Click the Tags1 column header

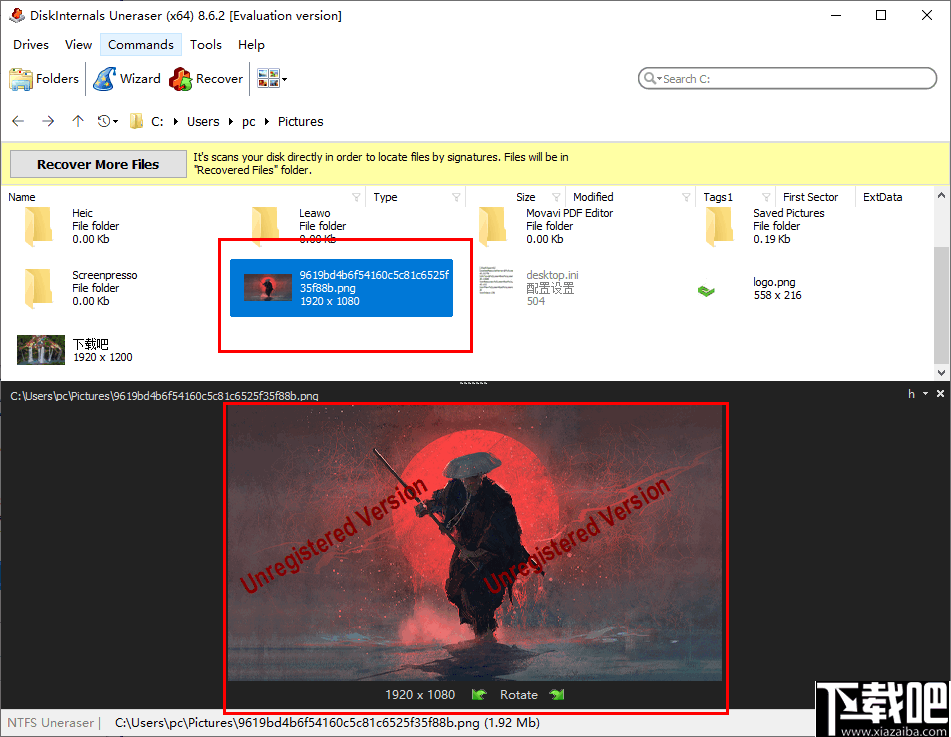click(x=718, y=197)
